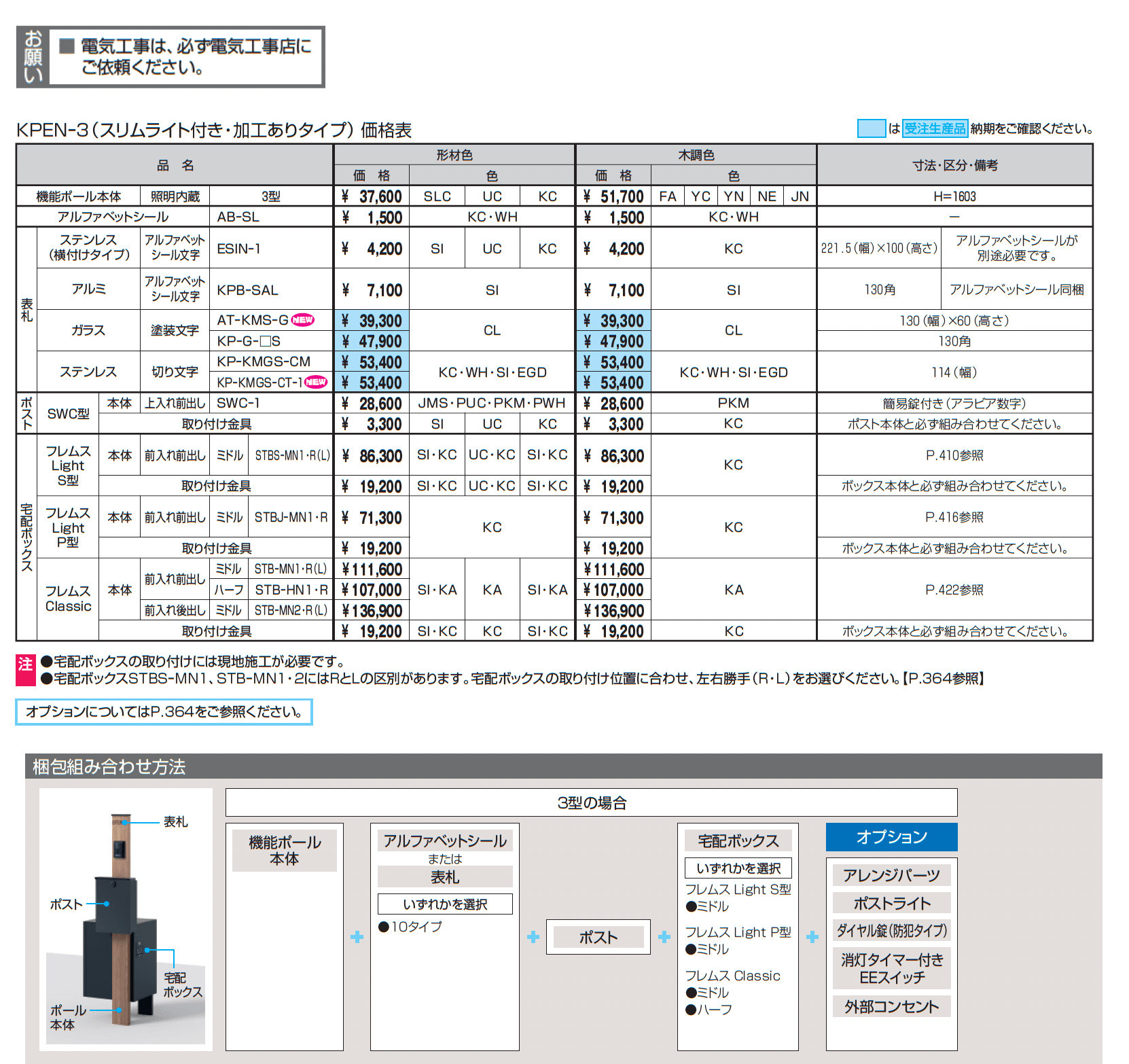This screenshot has height=1064, width=1129.
Task: Click the NEW badge beside AT-KMS-G
Action: click(303, 320)
